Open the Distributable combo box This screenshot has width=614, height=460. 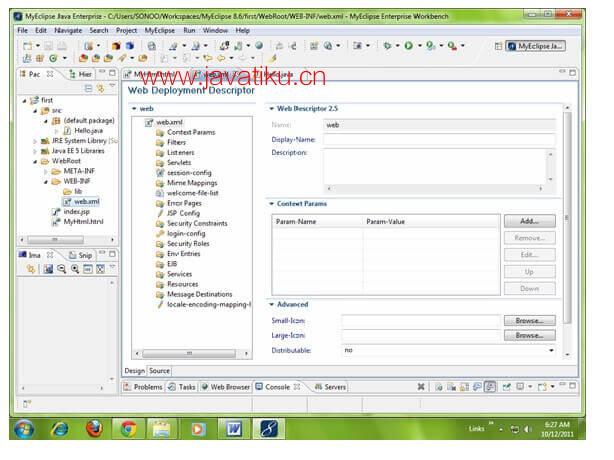(x=449, y=350)
